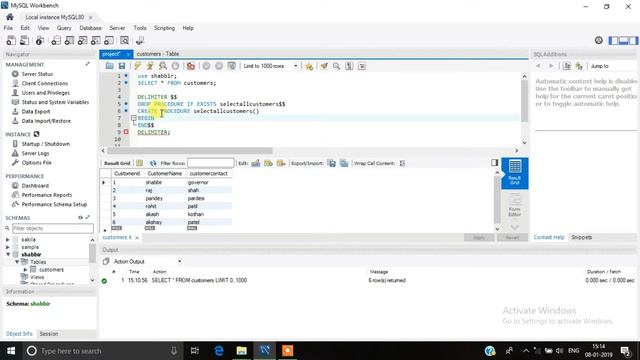Commit transaction icon in editor toolbar
This screenshot has height=360, width=640.
click(207, 66)
